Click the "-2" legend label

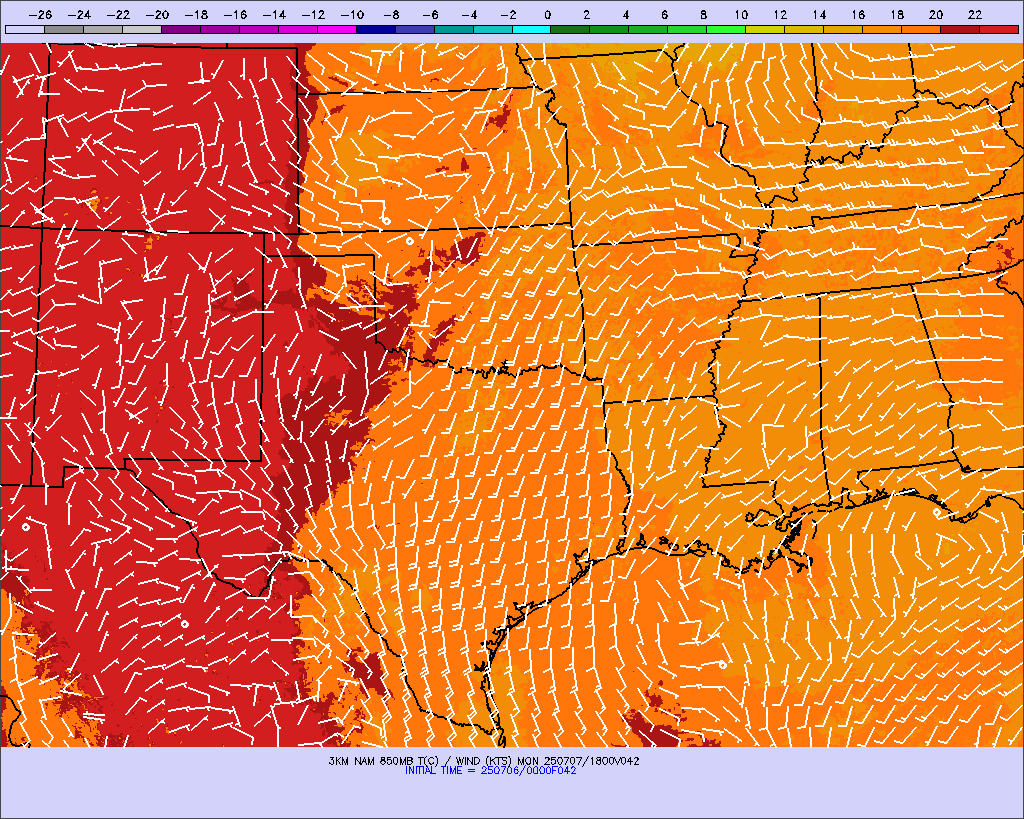tap(508, 14)
